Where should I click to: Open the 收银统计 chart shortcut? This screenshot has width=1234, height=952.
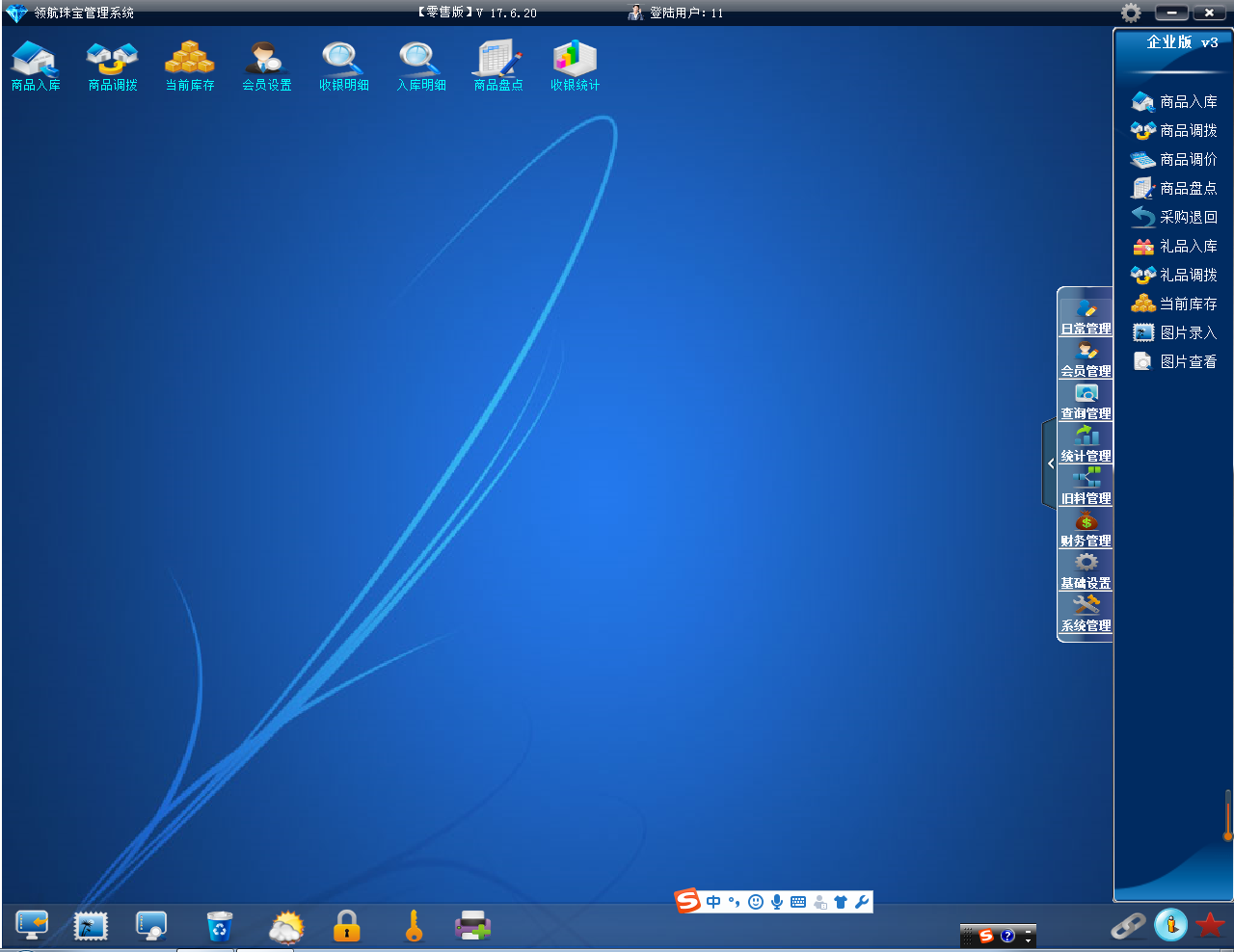pyautogui.click(x=576, y=66)
